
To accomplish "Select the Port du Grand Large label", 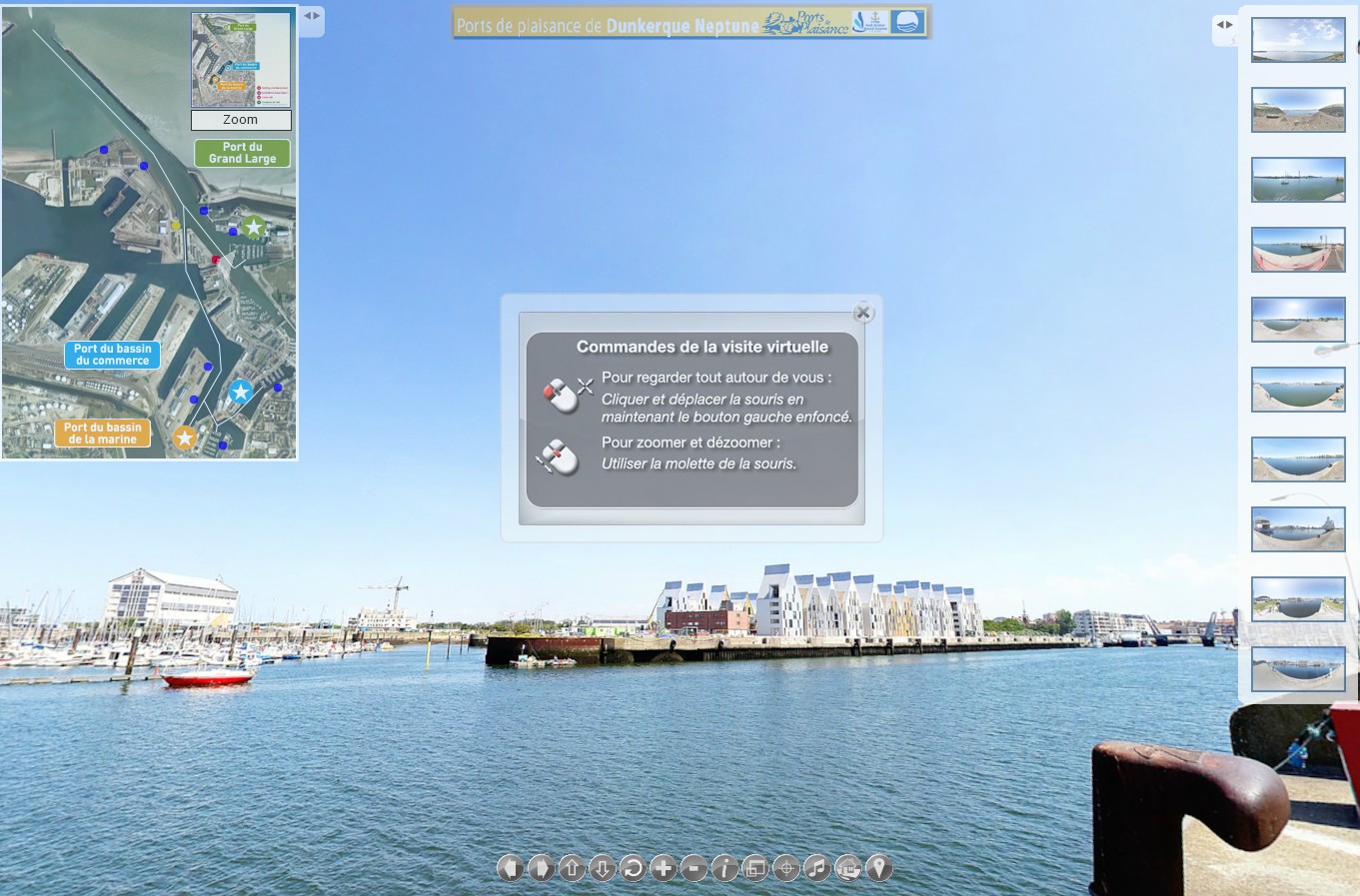I will click(242, 153).
